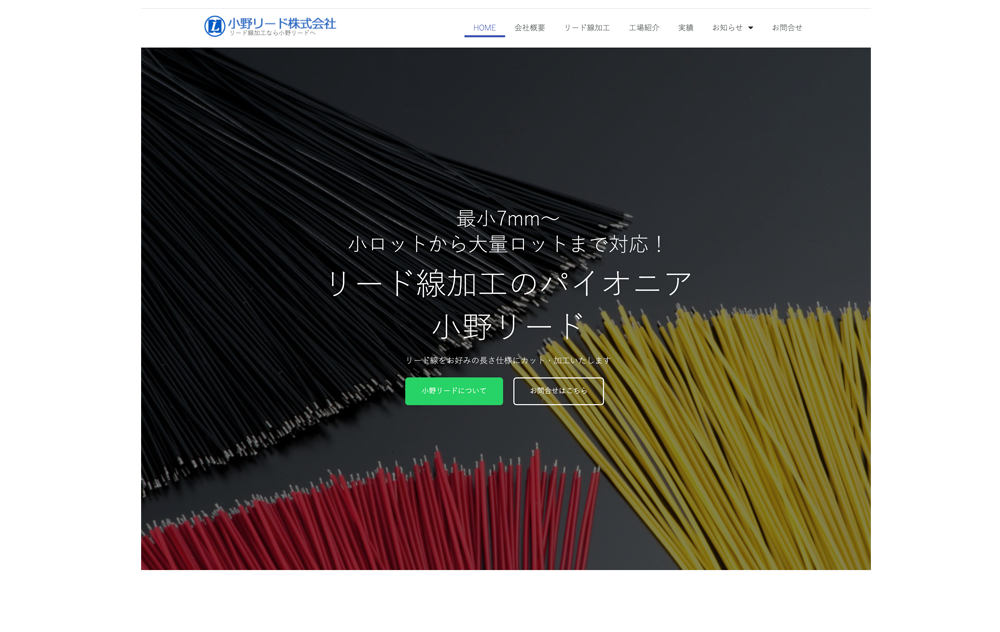Image resolution: width=1000 pixels, height=632 pixels.
Task: Click the tagline under company logo
Action: (272, 33)
